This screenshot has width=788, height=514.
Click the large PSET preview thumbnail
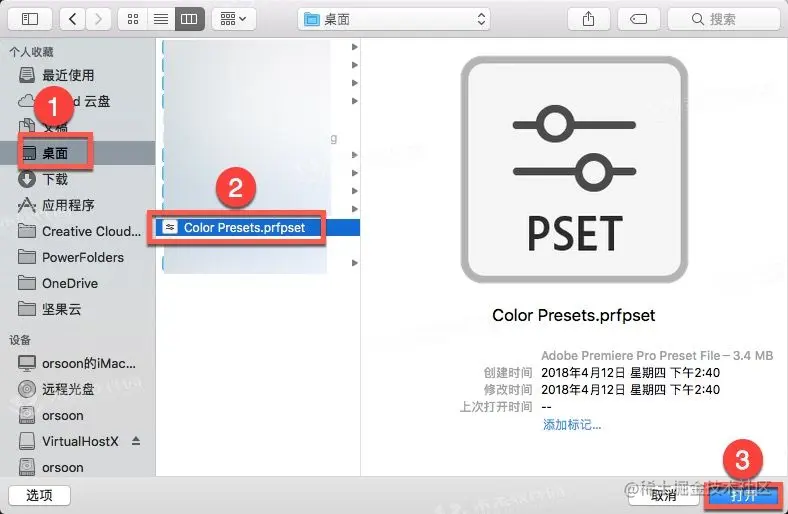pyautogui.click(x=574, y=169)
